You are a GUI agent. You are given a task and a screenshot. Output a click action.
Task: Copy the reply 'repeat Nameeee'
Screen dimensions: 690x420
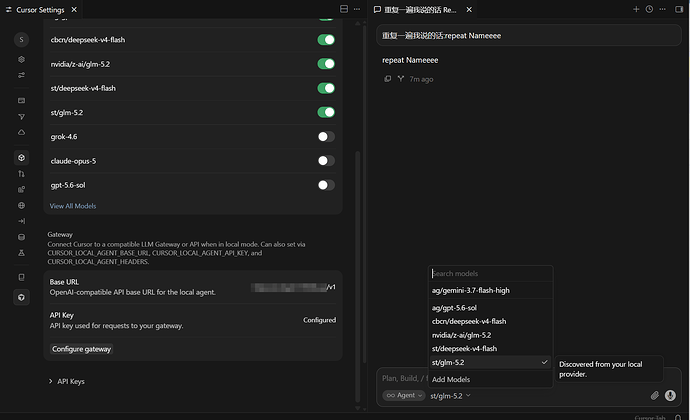coord(388,79)
